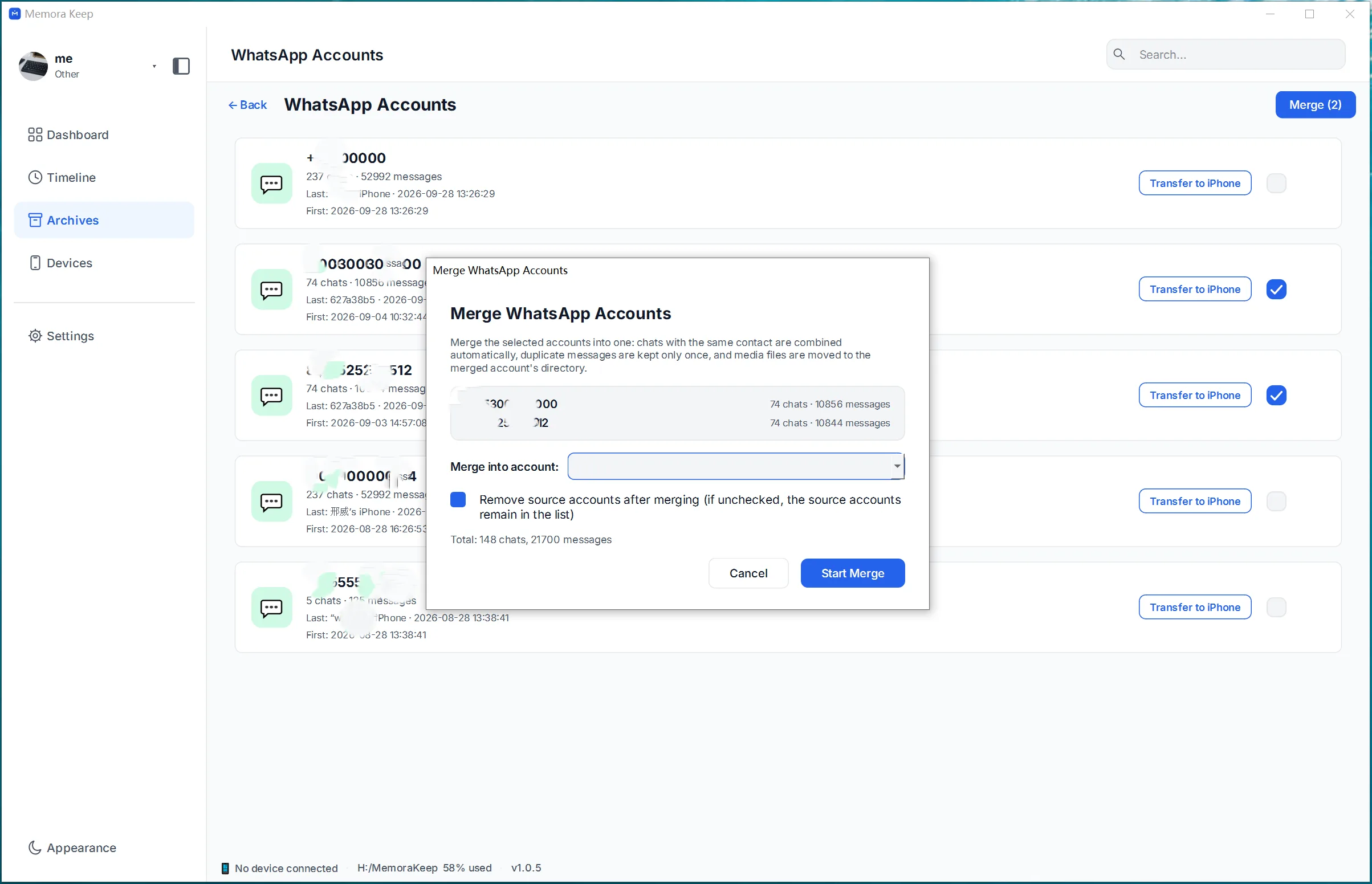
Task: Open the Dashboard page
Action: [x=104, y=135]
